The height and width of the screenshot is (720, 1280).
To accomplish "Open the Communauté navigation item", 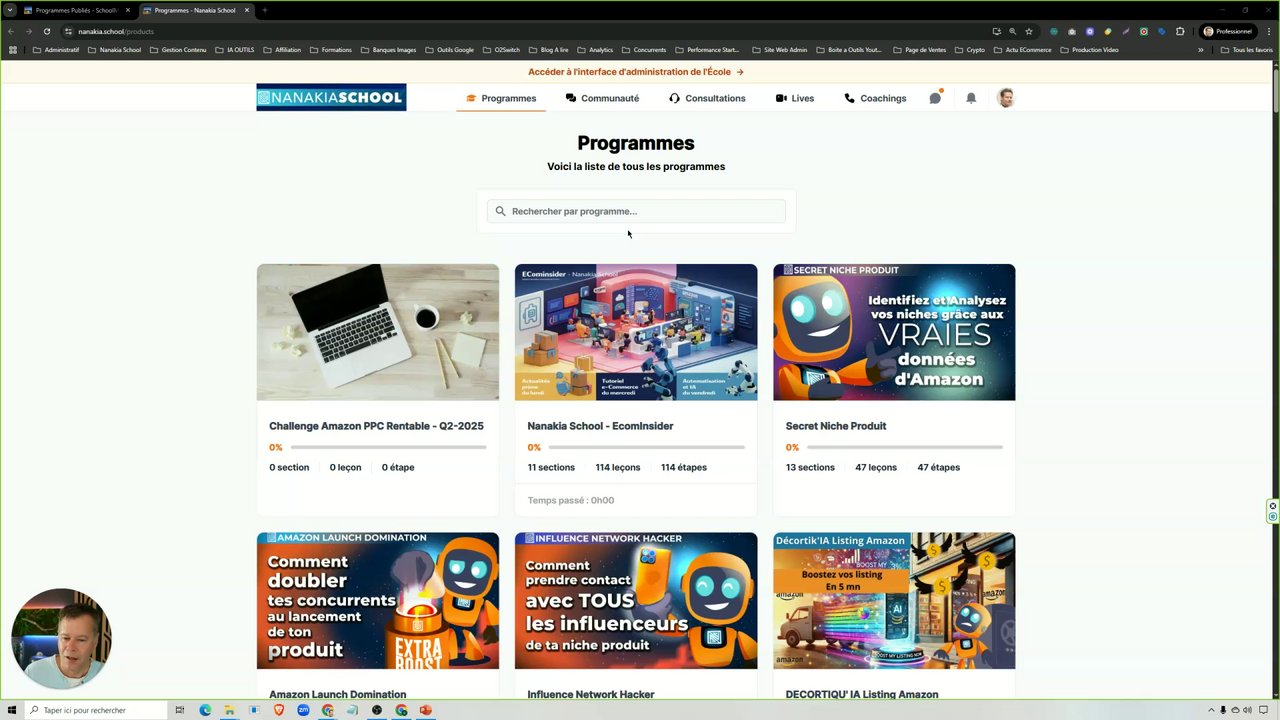I will pyautogui.click(x=602, y=98).
